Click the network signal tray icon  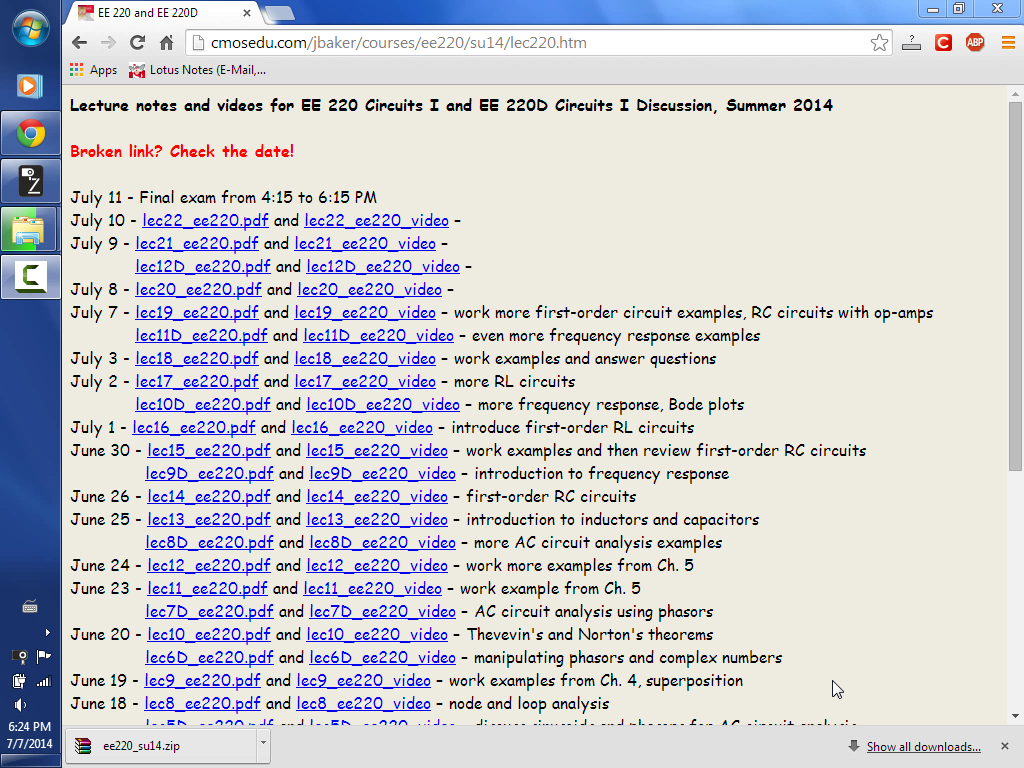(x=44, y=682)
